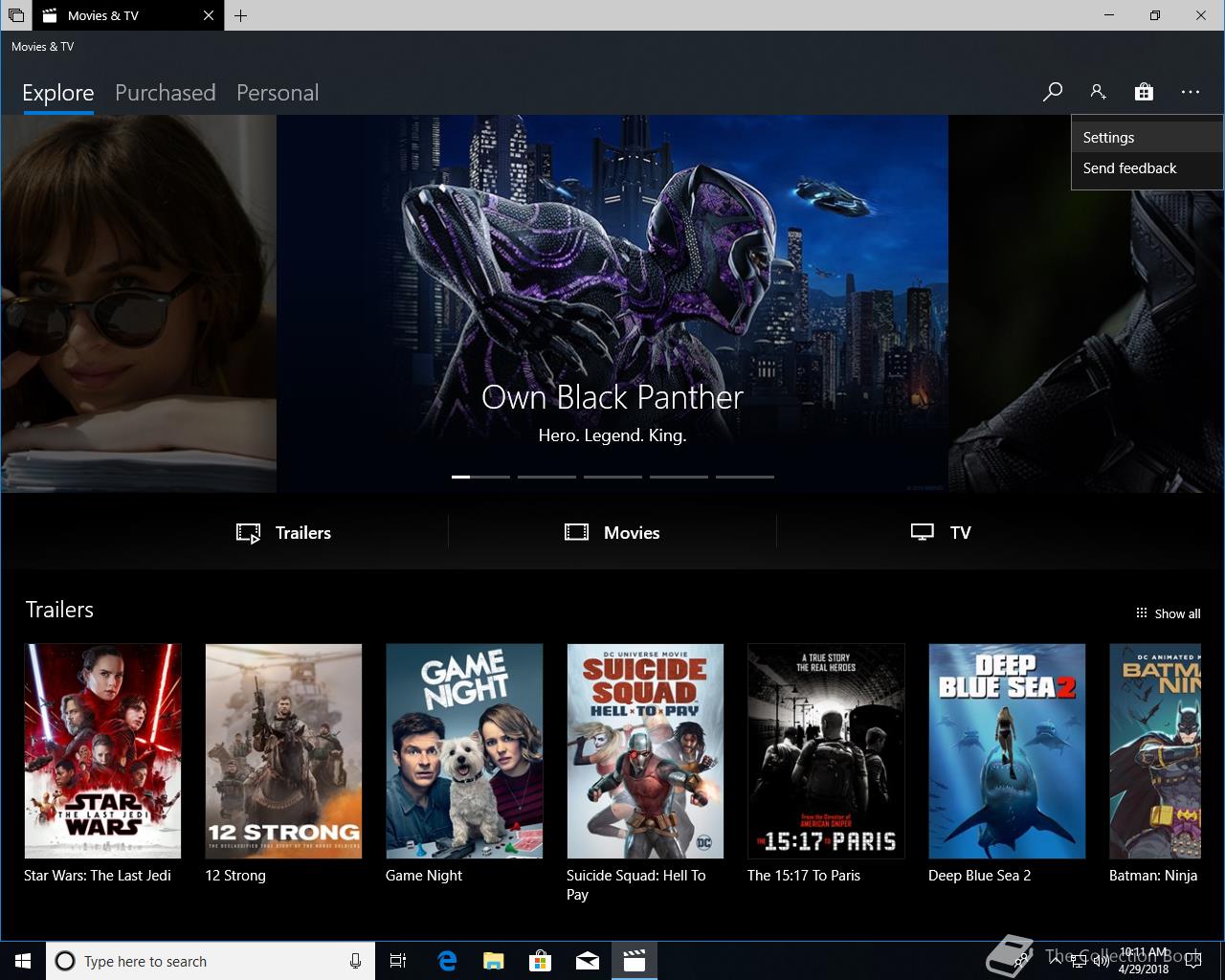Click the Own Black Panther banner title

click(612, 397)
